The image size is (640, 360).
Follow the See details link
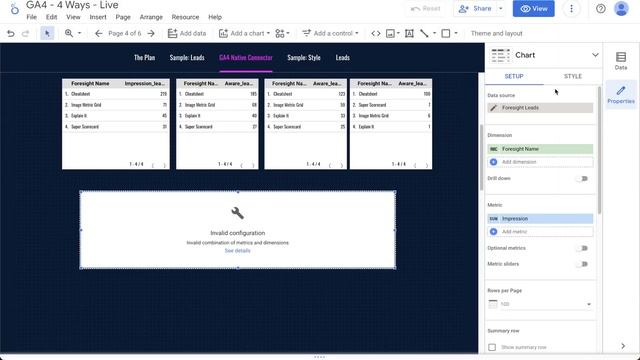pos(238,251)
